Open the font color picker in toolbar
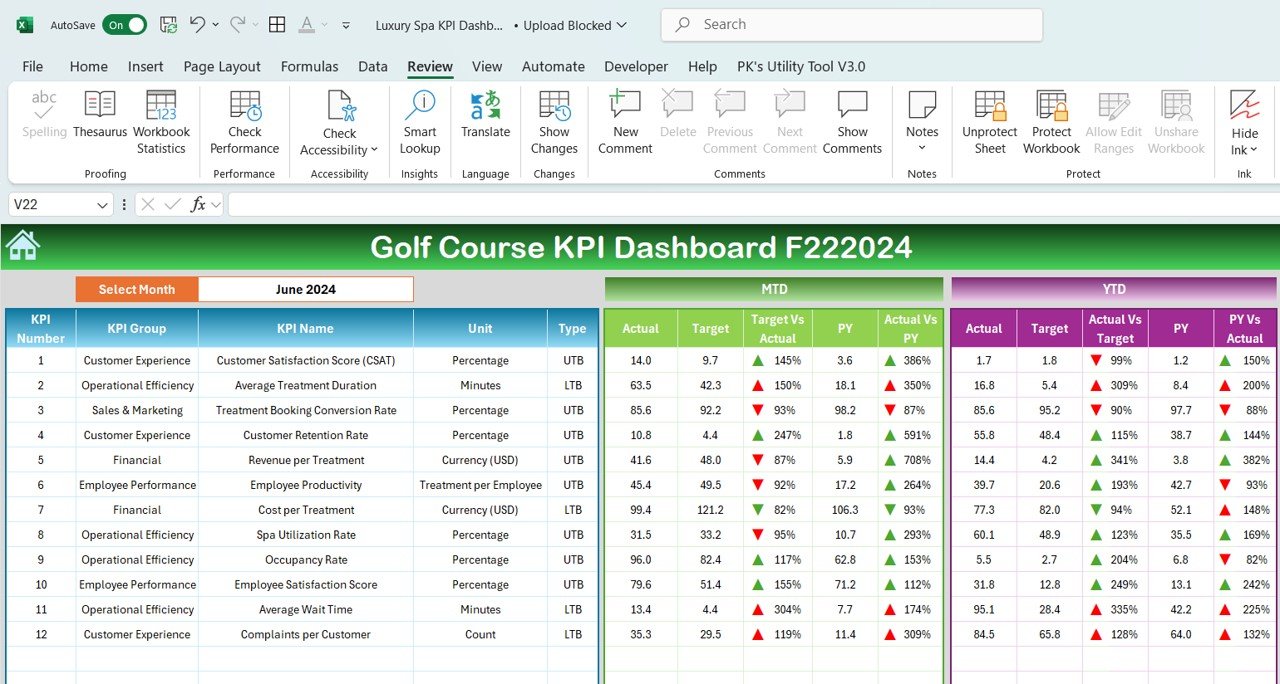The width and height of the screenshot is (1280, 684). point(308,25)
